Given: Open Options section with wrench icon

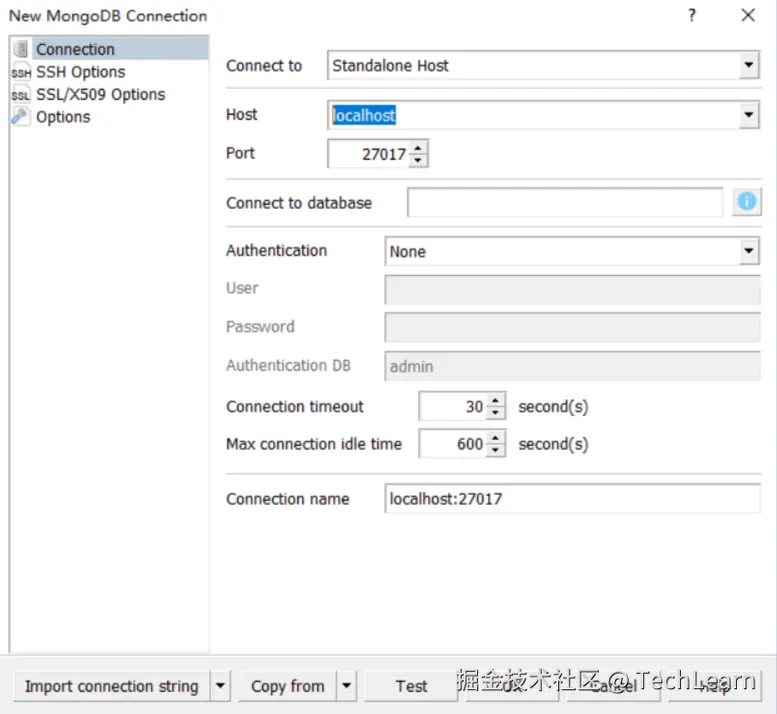Looking at the screenshot, I should (x=63, y=117).
